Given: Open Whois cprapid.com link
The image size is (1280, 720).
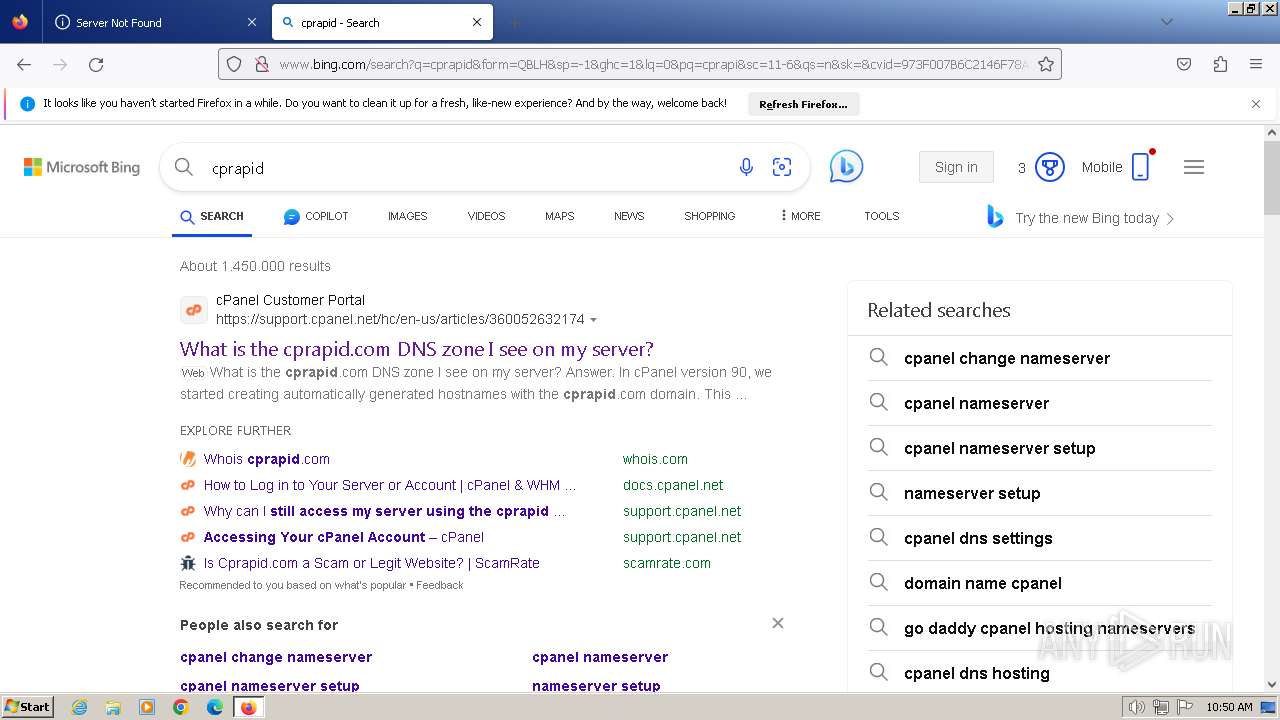Looking at the screenshot, I should pos(267,459).
